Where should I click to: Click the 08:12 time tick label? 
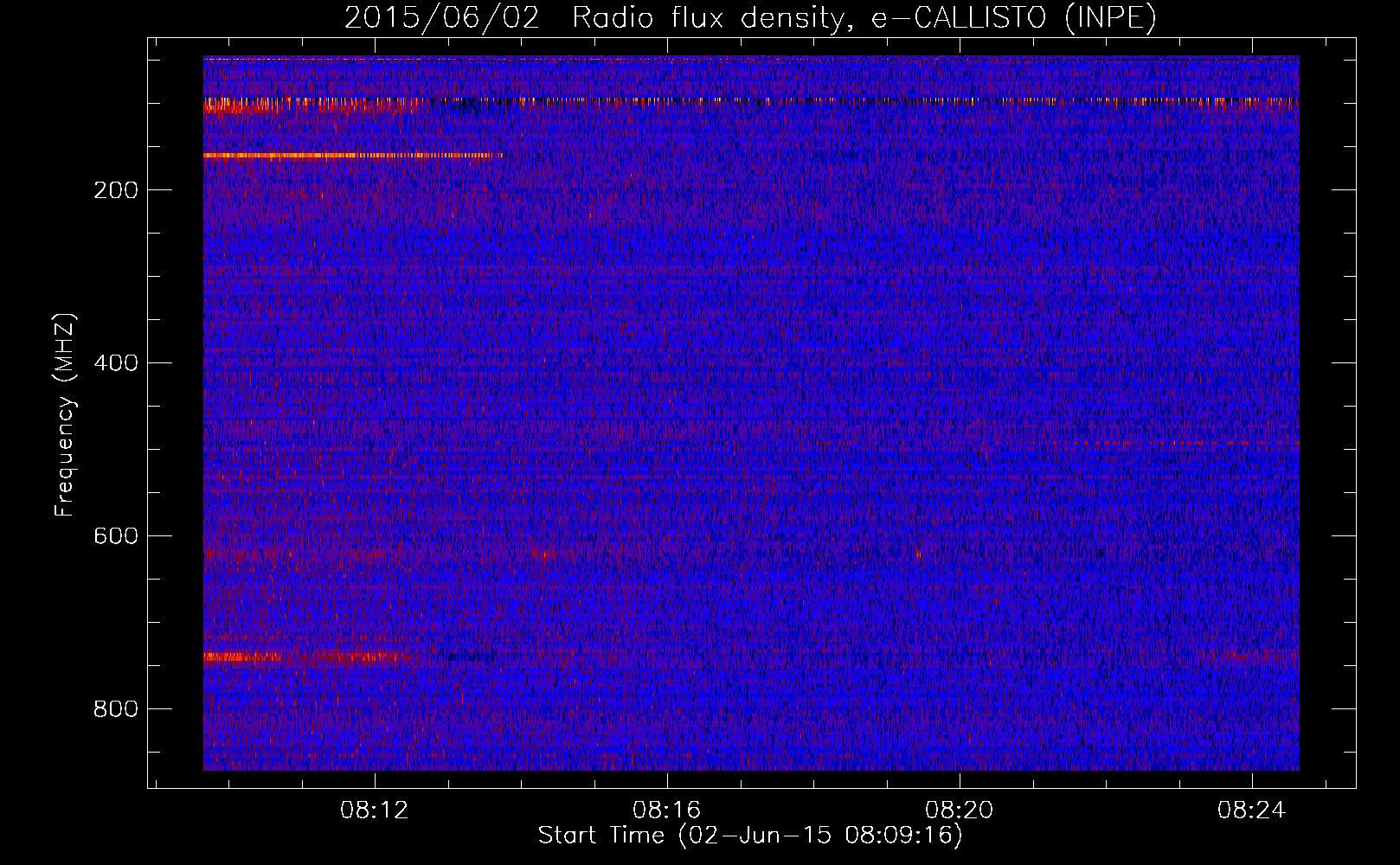(x=374, y=811)
